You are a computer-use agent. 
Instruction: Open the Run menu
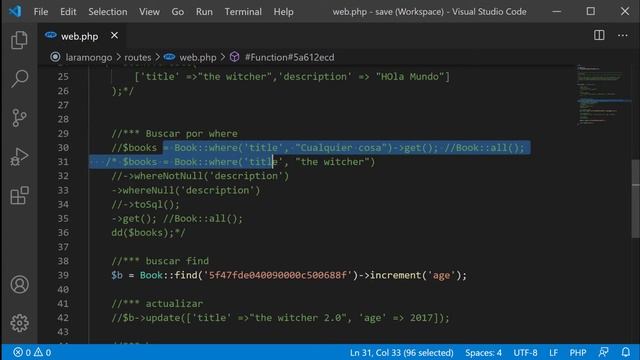click(204, 11)
